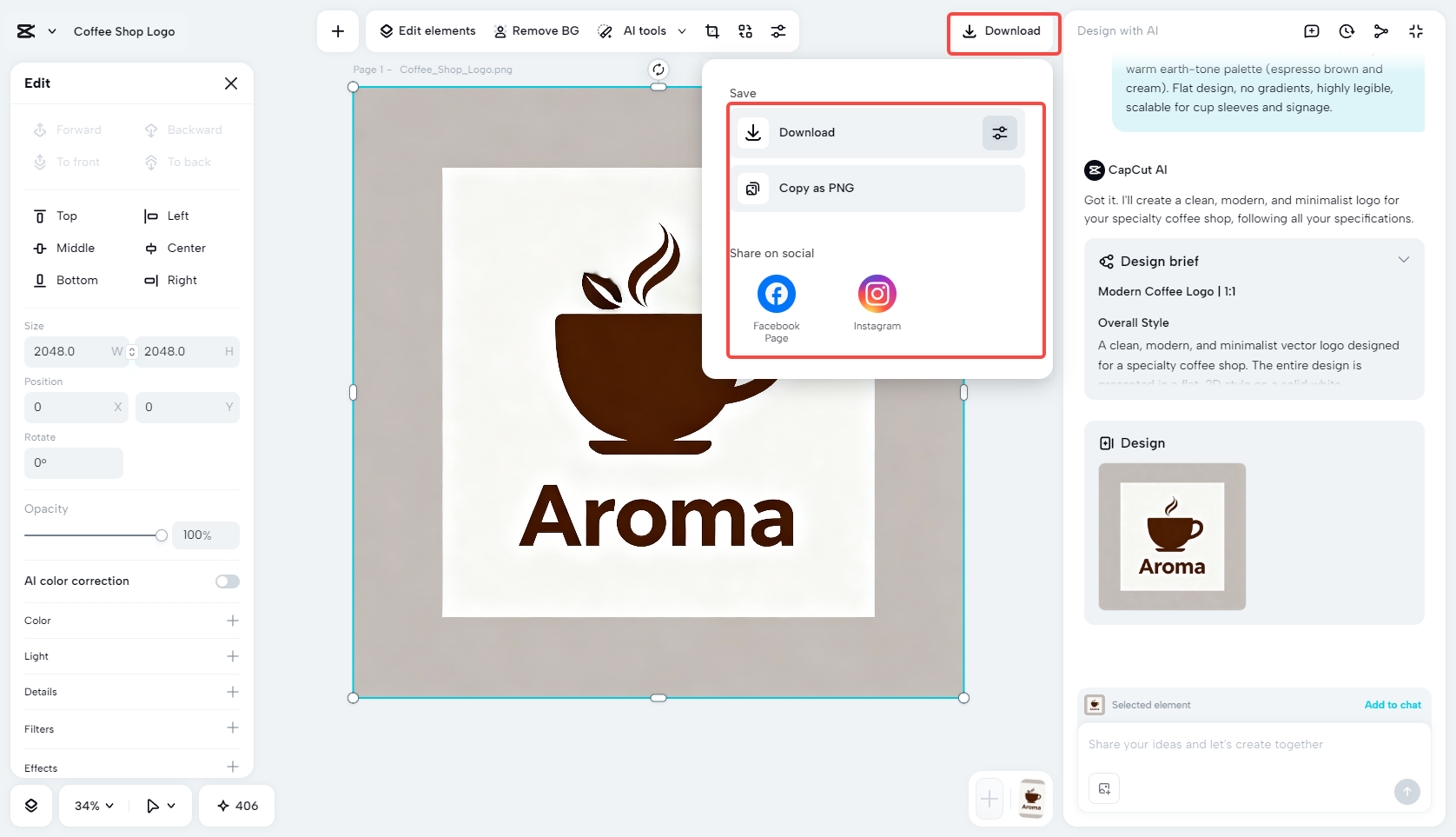
Task: Start a new AI chat conversation
Action: coord(1311,30)
